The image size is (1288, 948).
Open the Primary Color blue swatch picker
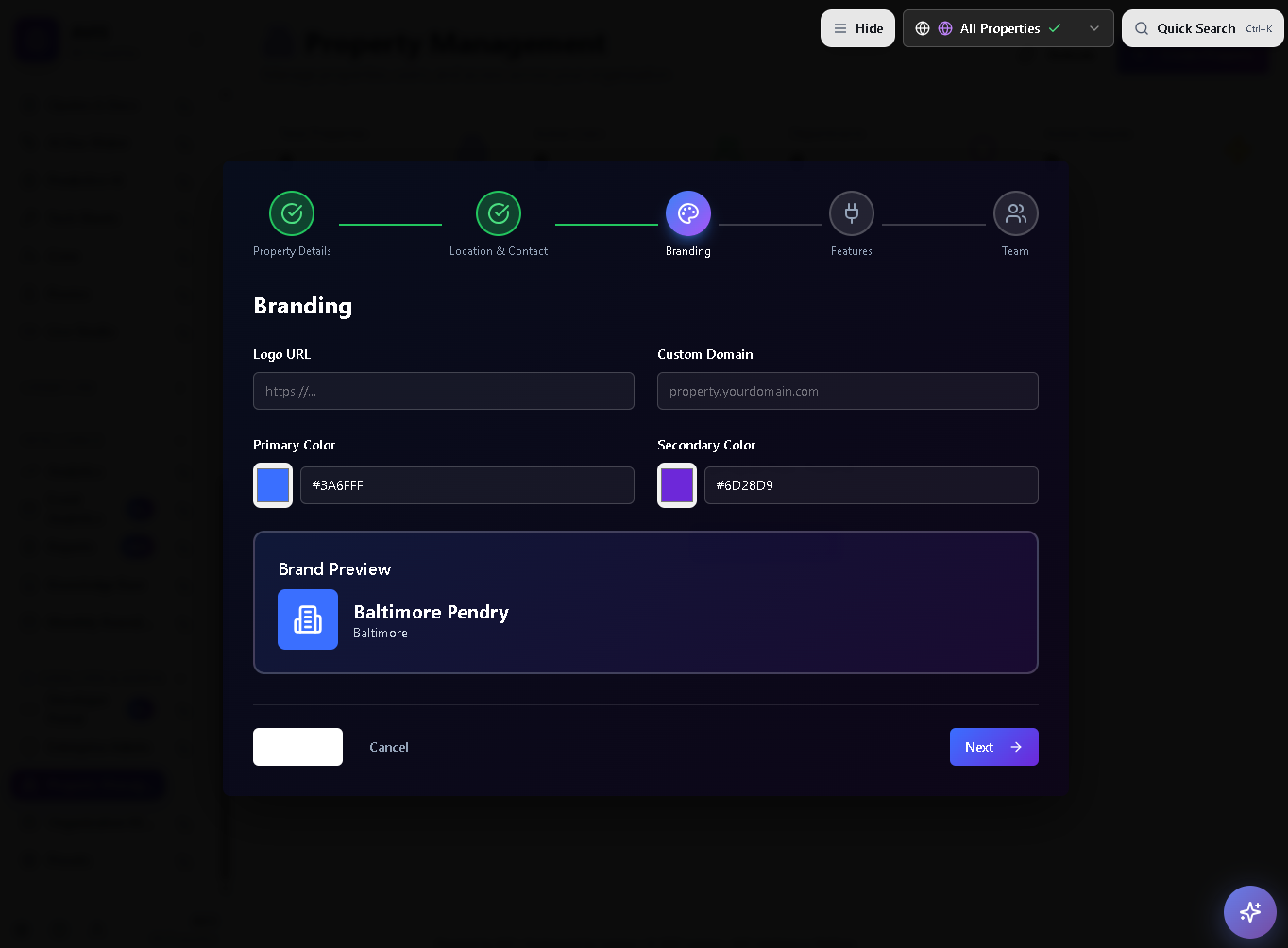(273, 485)
